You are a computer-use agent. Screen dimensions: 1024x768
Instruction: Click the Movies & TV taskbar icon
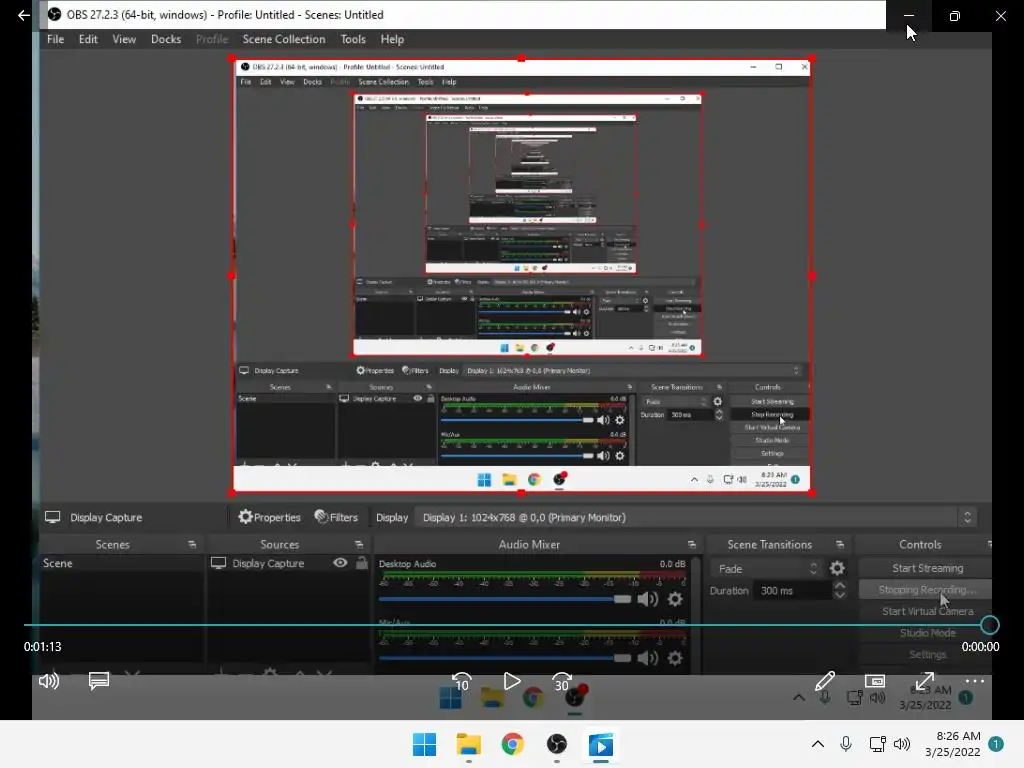pos(601,744)
